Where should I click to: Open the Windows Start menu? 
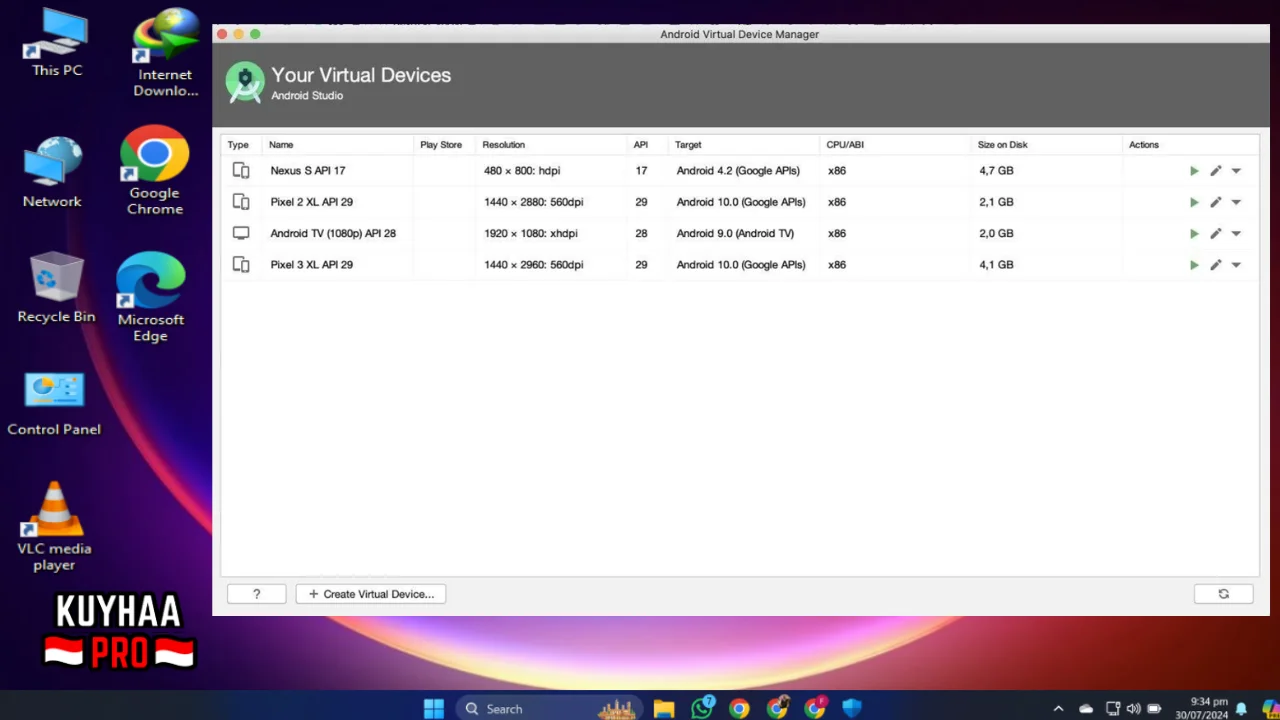click(x=433, y=708)
